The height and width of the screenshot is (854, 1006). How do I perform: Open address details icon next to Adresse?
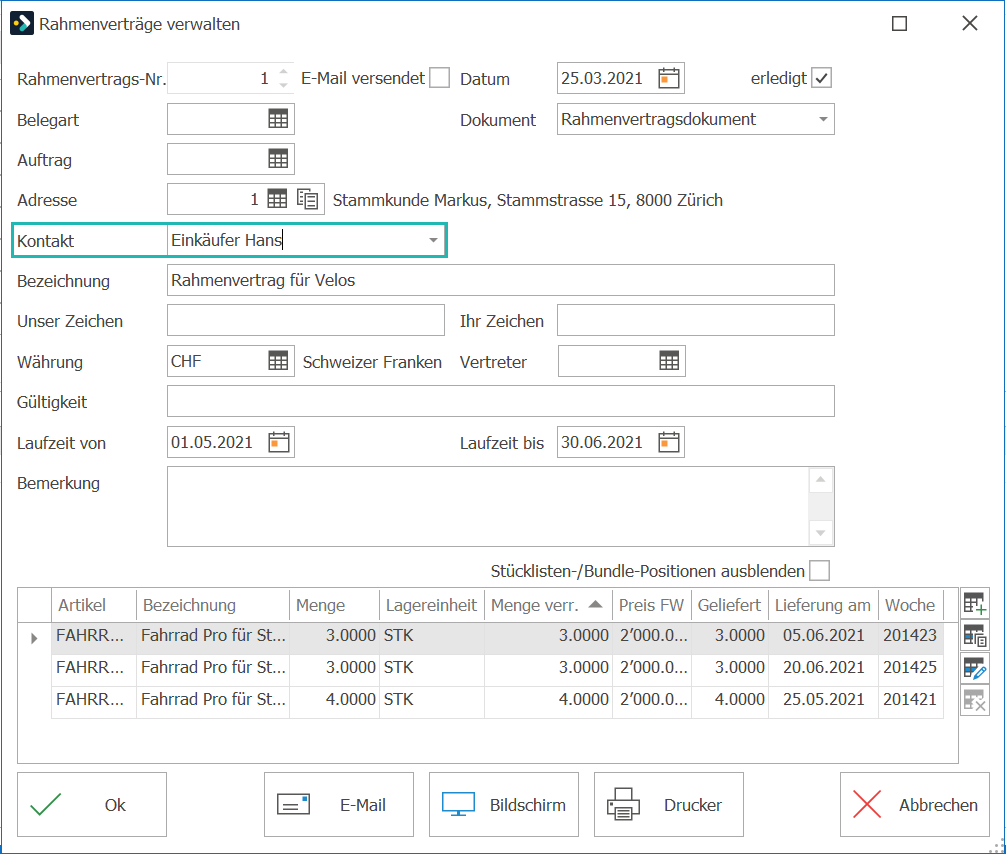point(308,200)
